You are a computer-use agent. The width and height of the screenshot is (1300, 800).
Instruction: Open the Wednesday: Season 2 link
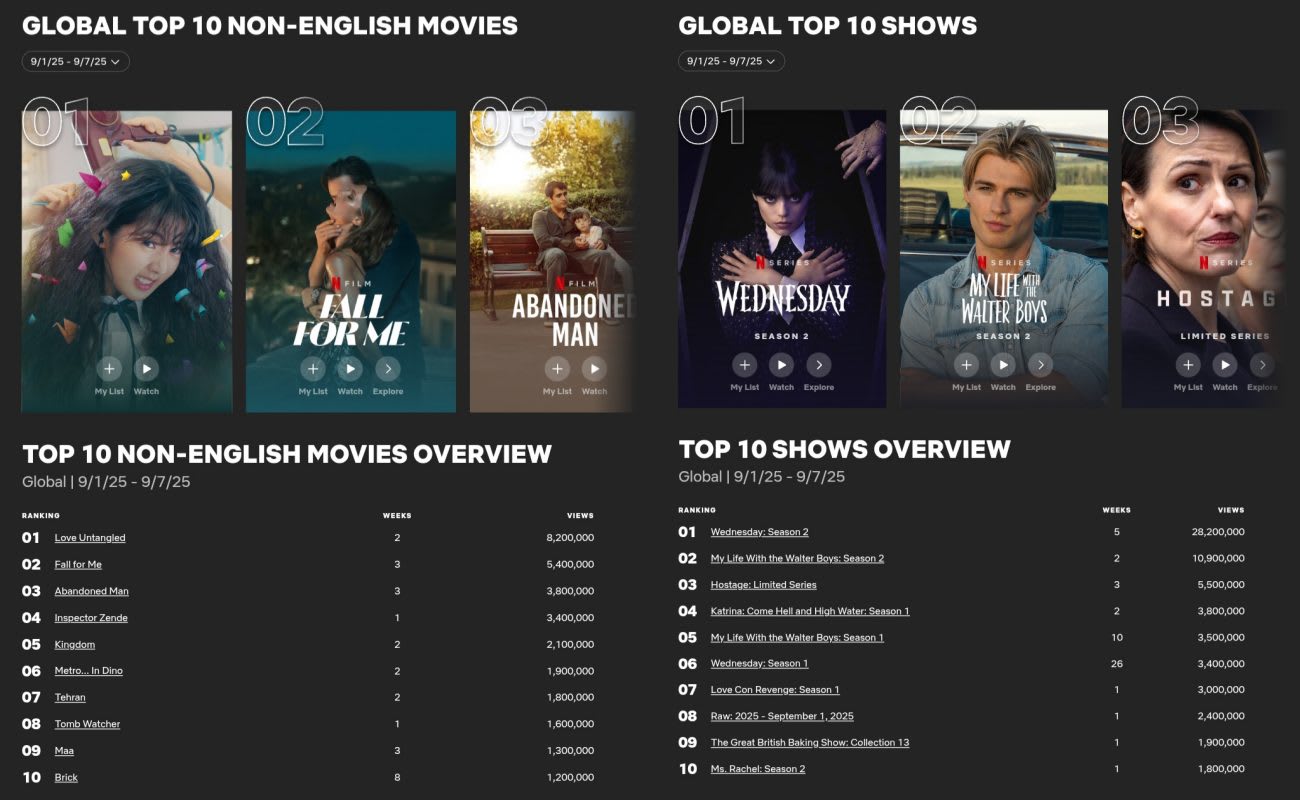point(759,531)
